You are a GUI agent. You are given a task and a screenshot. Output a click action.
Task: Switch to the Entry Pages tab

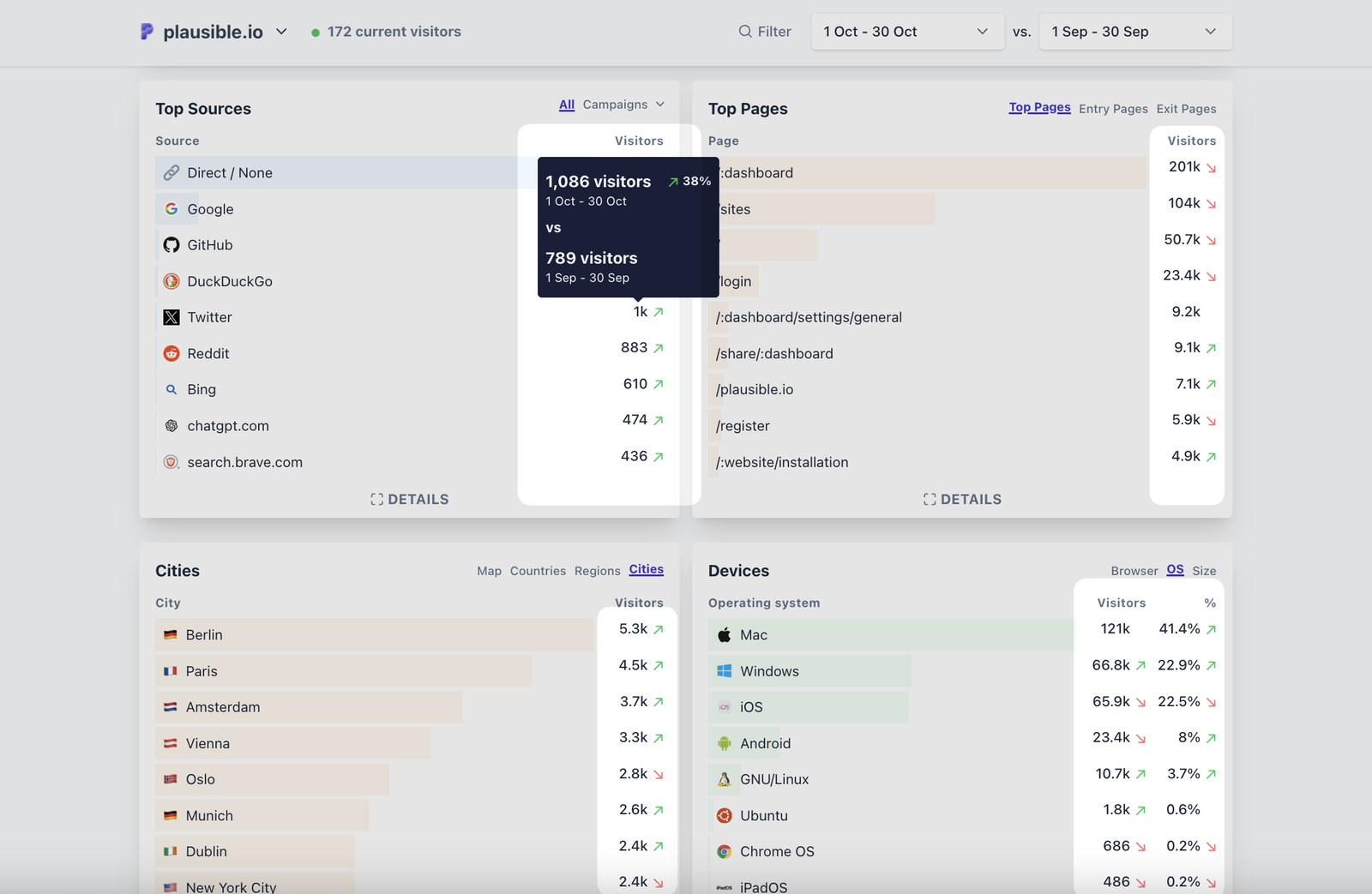(x=1113, y=109)
